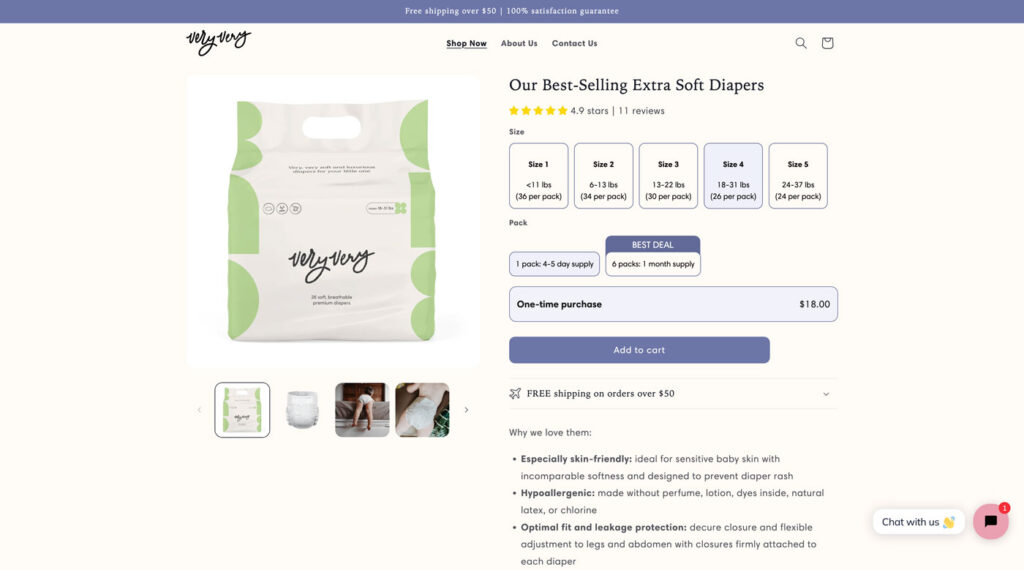This screenshot has height=570, width=1024.
Task: Select Size 1 option
Action: pos(539,176)
